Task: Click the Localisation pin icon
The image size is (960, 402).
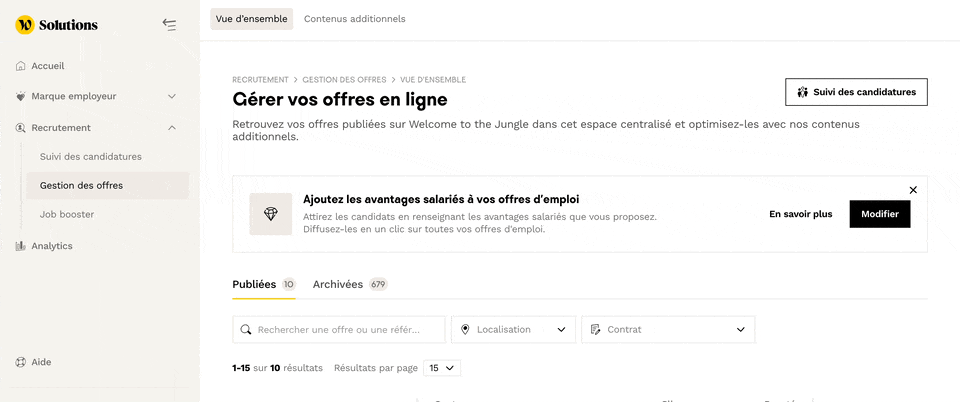Action: 465,330
